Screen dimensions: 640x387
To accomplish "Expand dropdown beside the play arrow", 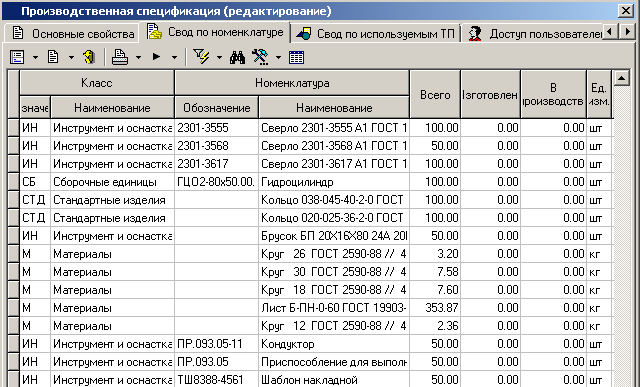I will tap(174, 58).
